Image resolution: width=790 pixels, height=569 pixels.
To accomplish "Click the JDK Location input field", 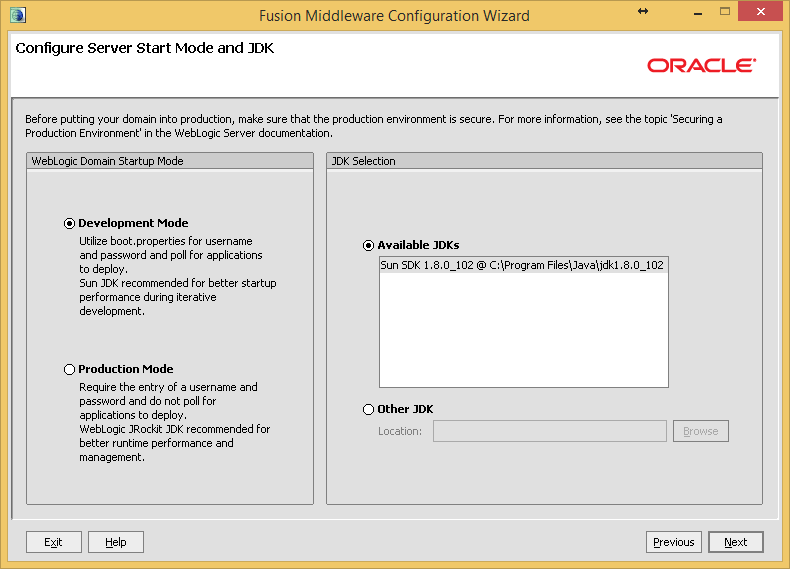I will 550,431.
